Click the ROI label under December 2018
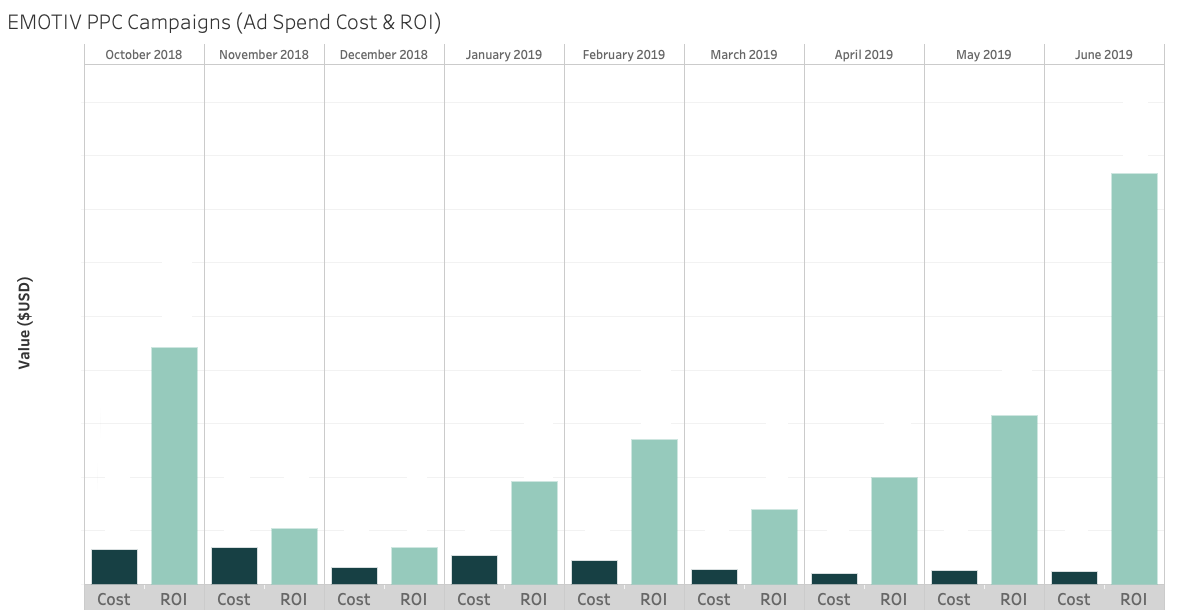 [414, 599]
